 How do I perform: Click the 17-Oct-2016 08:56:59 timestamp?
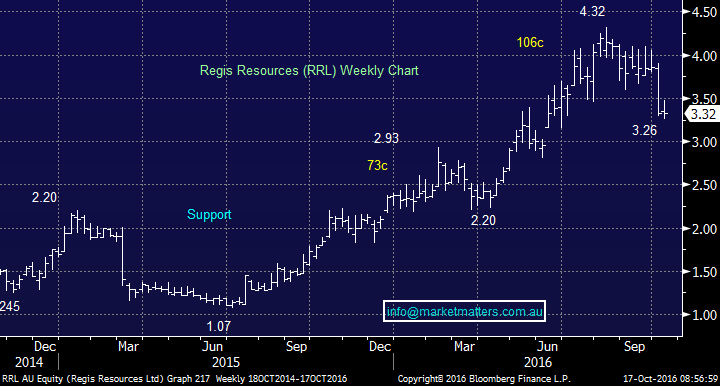pos(671,379)
